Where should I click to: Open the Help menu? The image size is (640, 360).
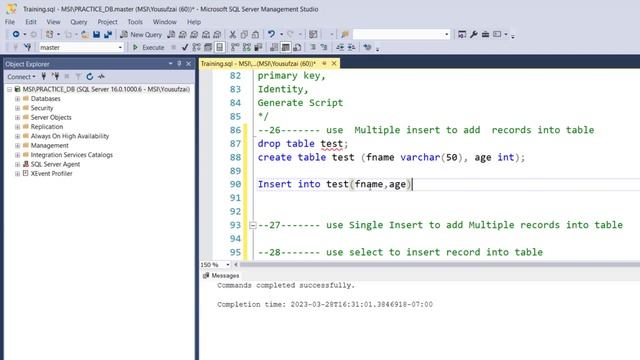pyautogui.click(x=194, y=22)
